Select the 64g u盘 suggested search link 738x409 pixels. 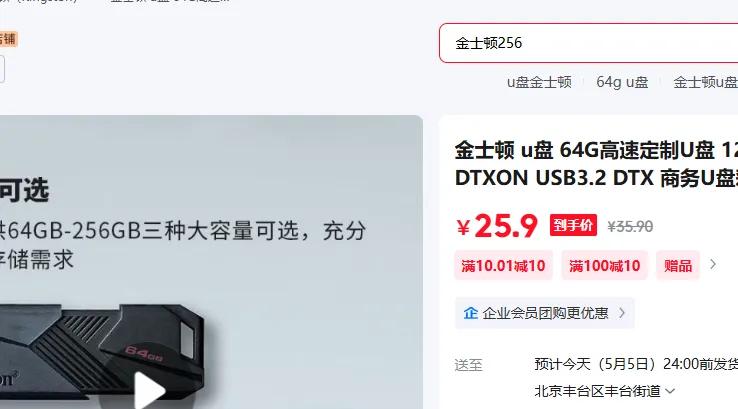(x=622, y=82)
